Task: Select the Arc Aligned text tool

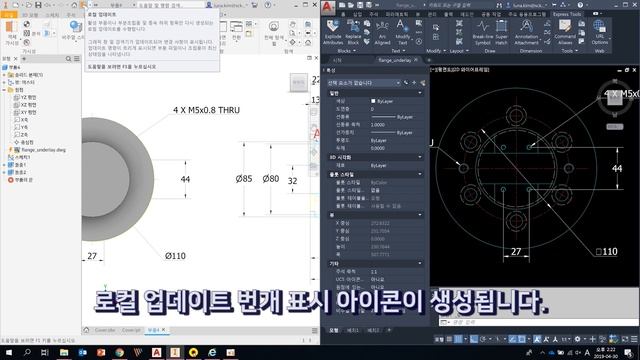Action: pyautogui.click(x=382, y=32)
